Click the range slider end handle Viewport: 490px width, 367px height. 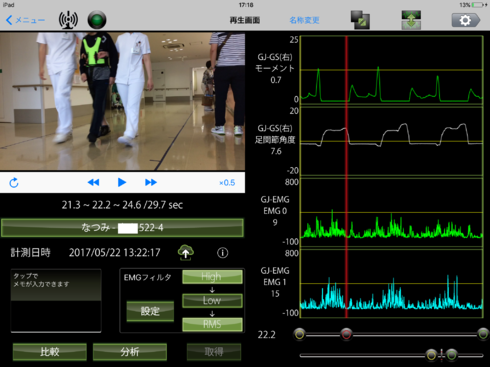tap(483, 334)
